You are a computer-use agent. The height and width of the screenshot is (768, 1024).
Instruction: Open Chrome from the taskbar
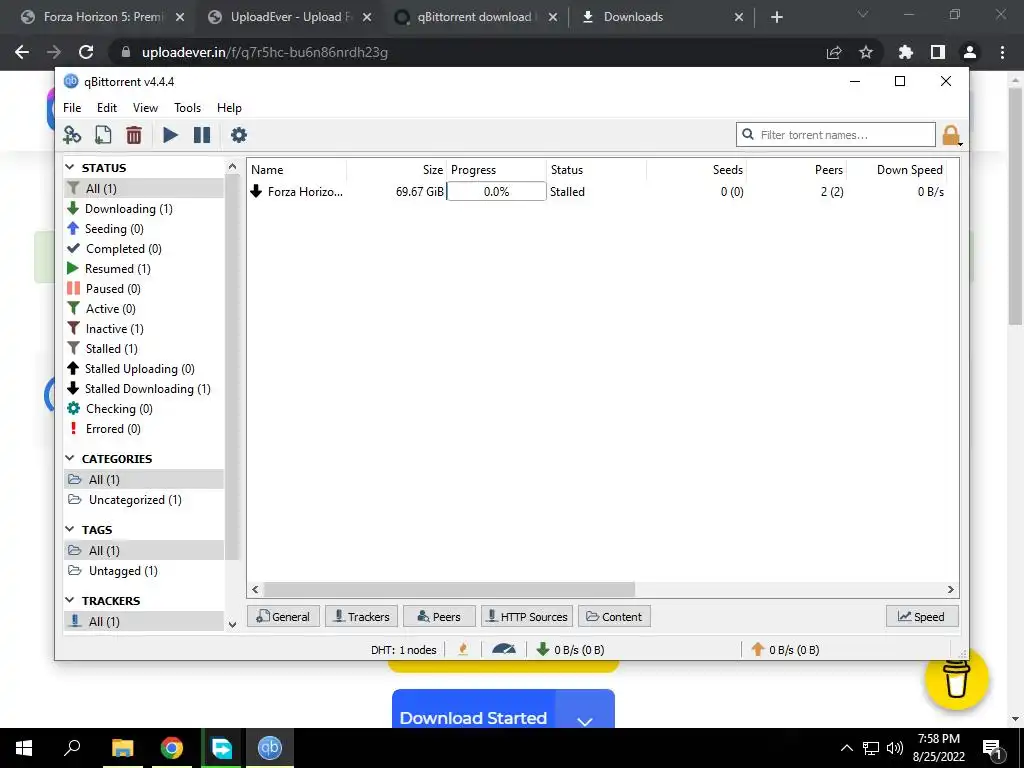pyautogui.click(x=172, y=748)
